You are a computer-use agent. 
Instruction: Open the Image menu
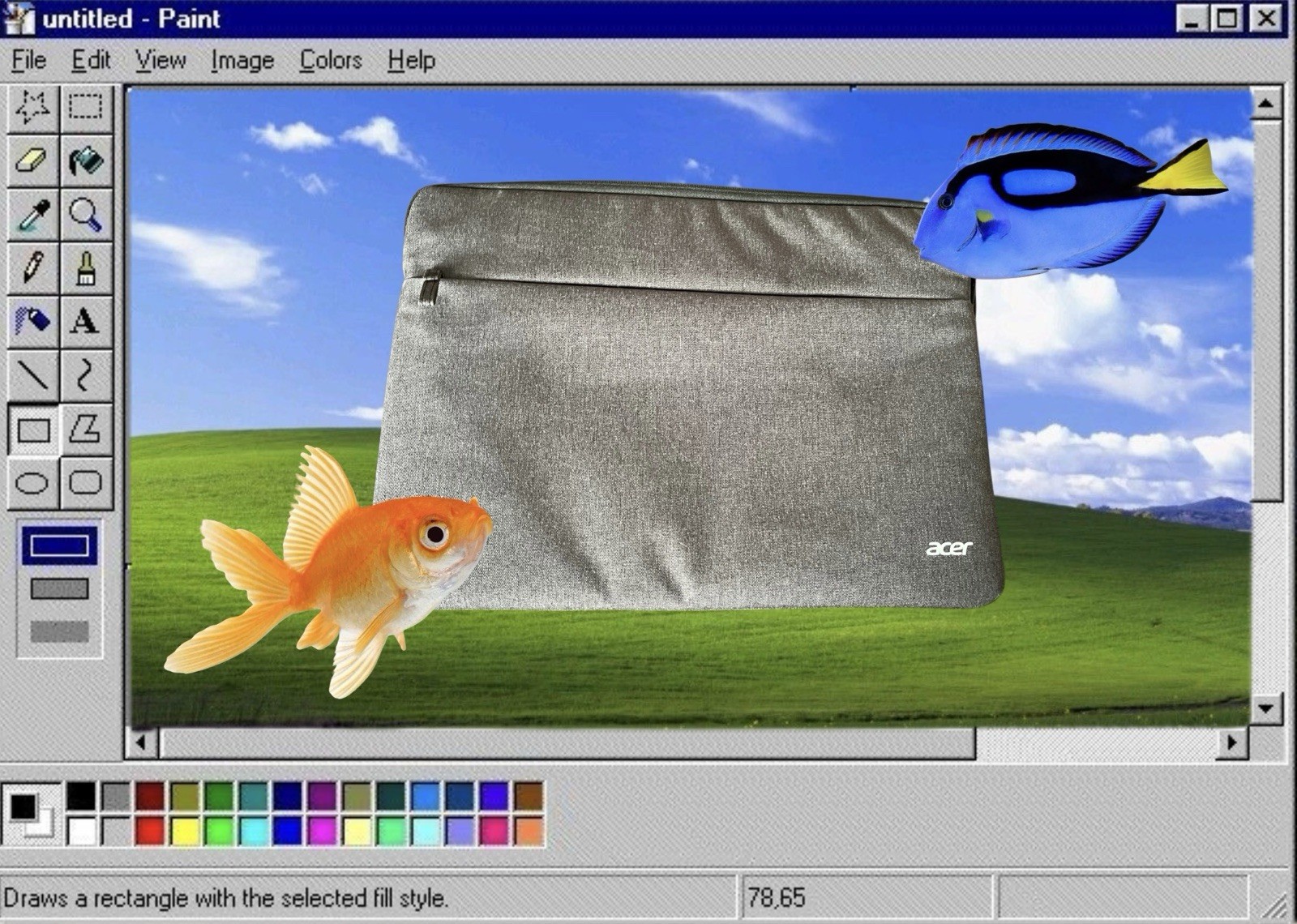[242, 60]
